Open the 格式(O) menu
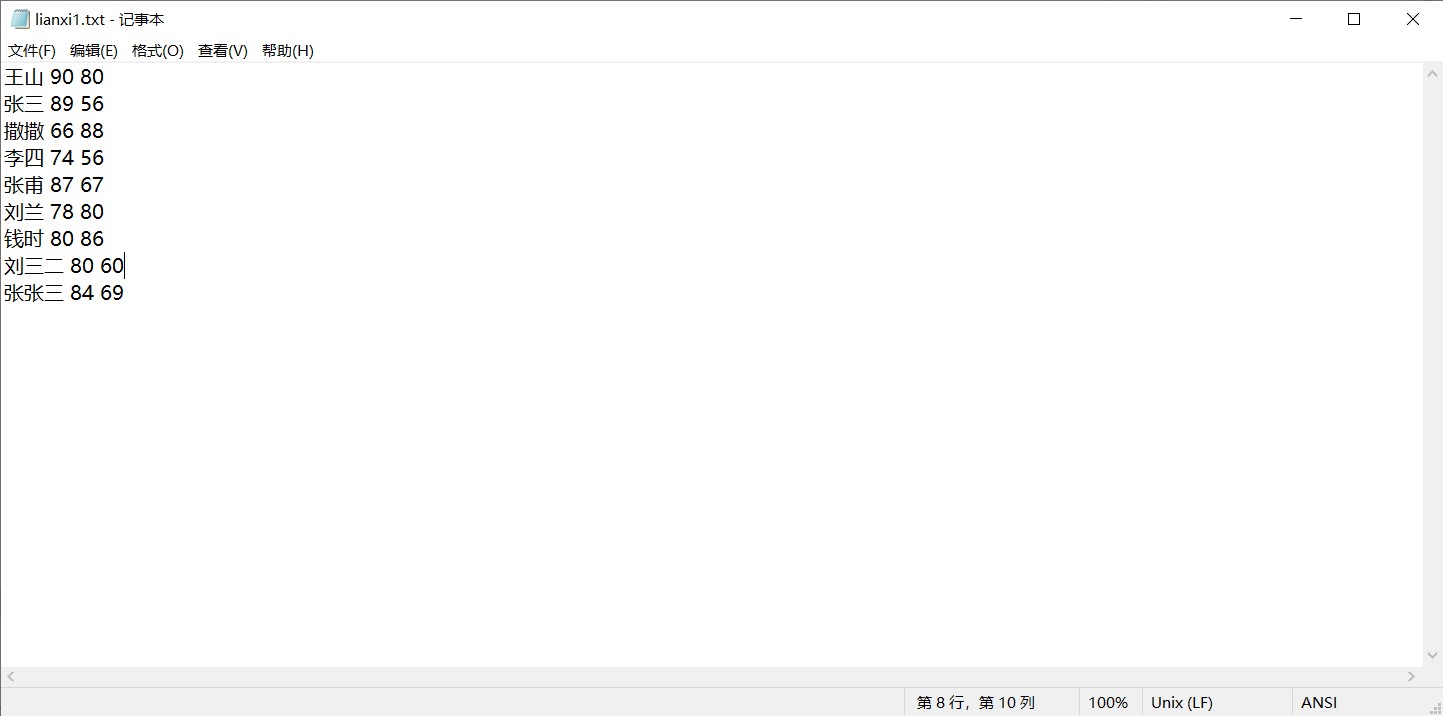1443x716 pixels. [158, 51]
